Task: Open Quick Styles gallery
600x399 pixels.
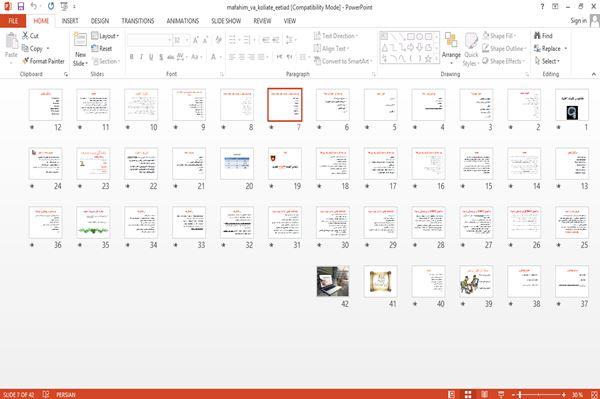Action: tap(471, 50)
